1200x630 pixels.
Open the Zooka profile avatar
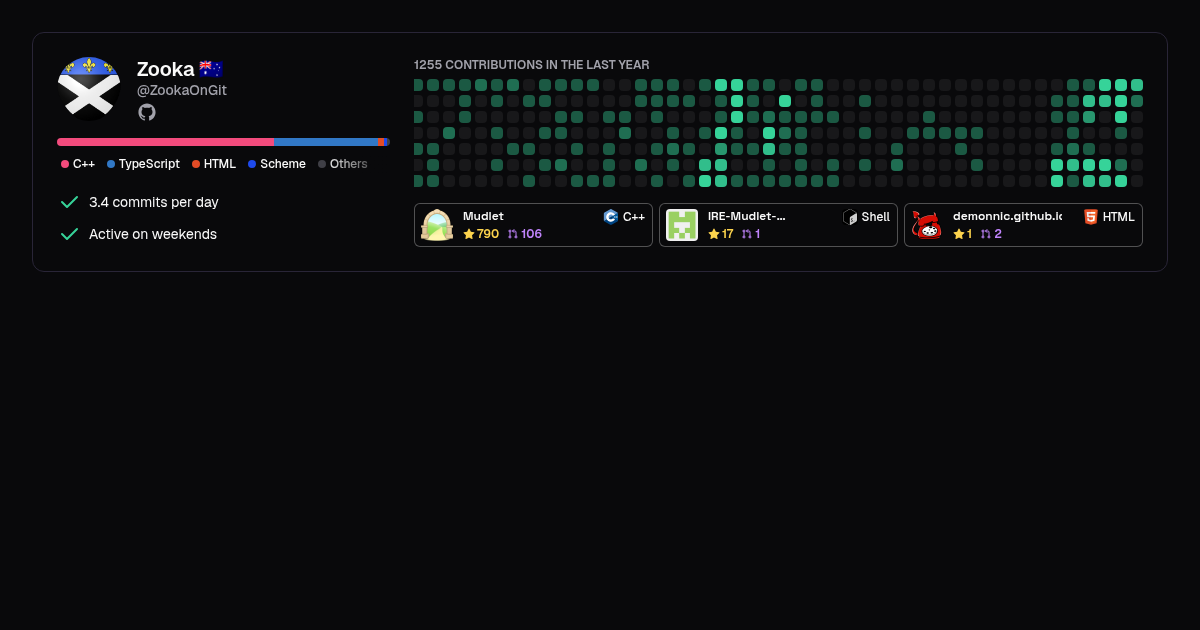89,89
